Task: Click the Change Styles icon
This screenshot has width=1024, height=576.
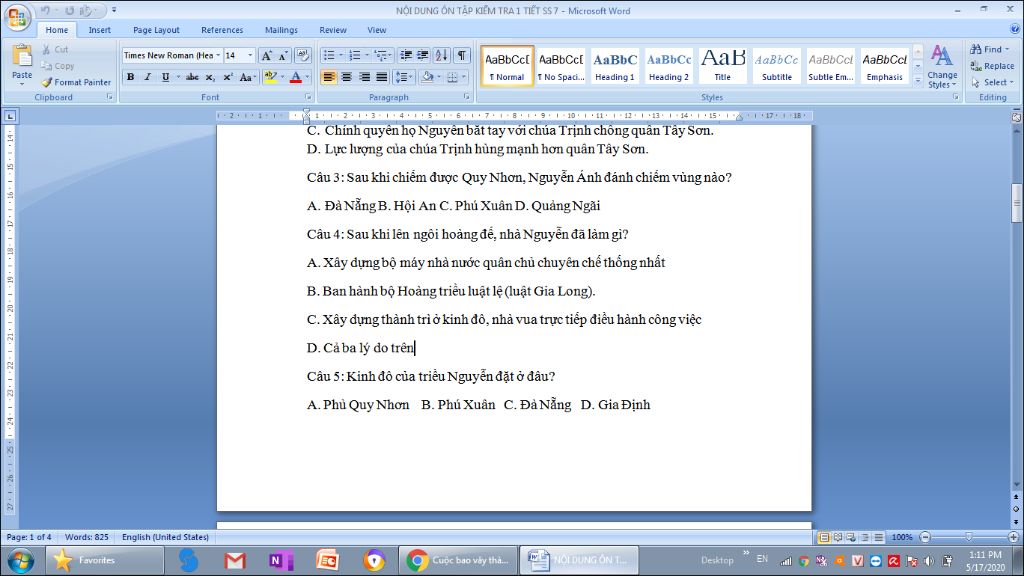Action: [941, 67]
